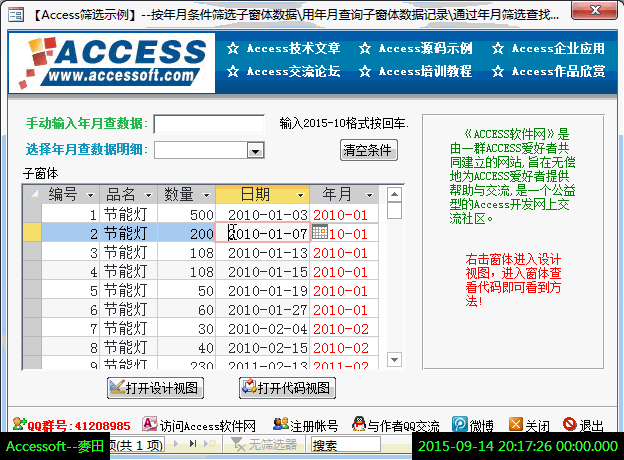Click the next record navigation arrow
Image resolution: width=624 pixels, height=460 pixels.
[x=176, y=443]
